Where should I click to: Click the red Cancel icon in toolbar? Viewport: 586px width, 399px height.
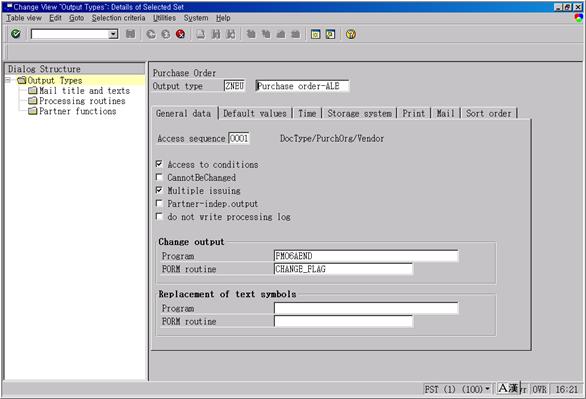tap(181, 34)
